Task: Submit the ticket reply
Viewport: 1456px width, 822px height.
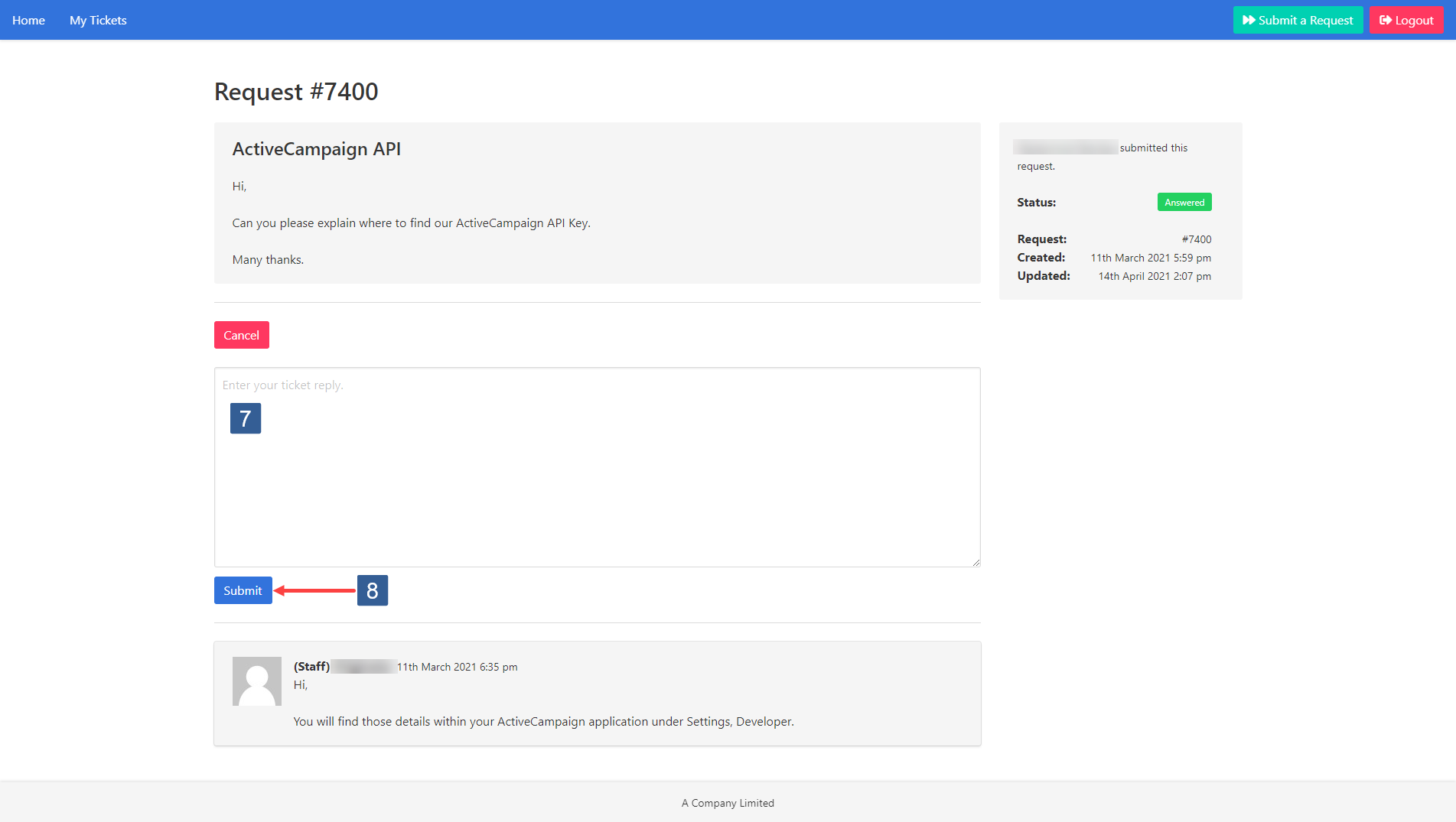Action: [x=243, y=590]
